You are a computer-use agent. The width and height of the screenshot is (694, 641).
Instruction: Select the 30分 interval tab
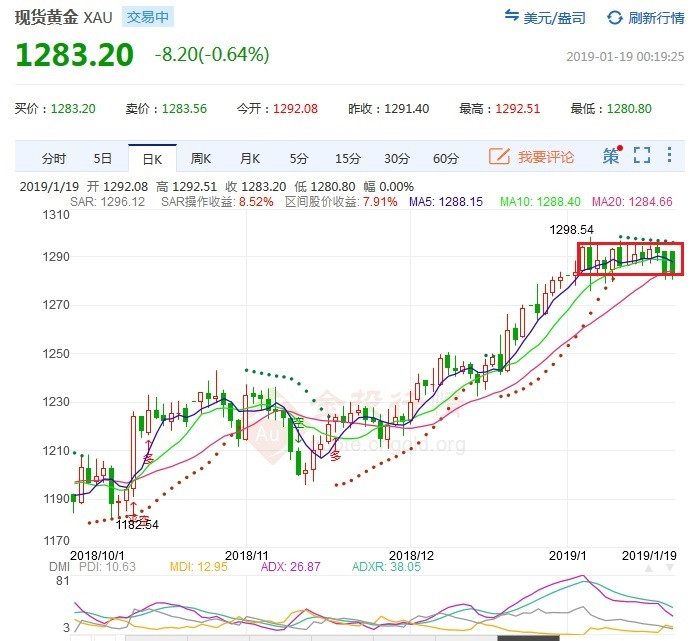397,158
